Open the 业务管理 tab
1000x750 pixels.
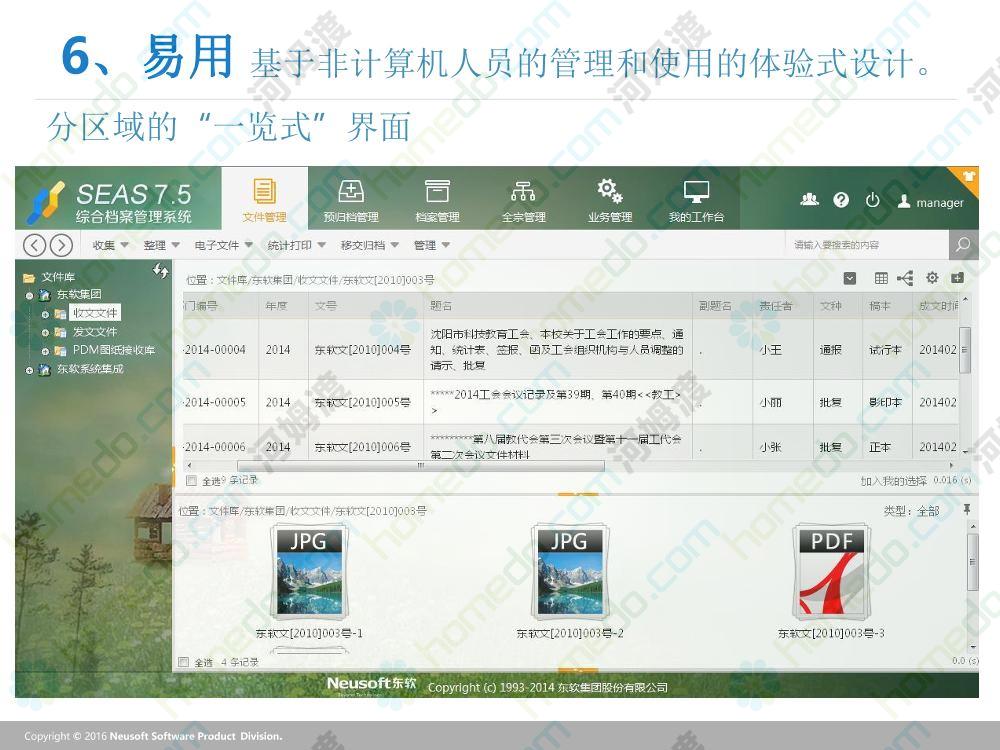(x=610, y=199)
